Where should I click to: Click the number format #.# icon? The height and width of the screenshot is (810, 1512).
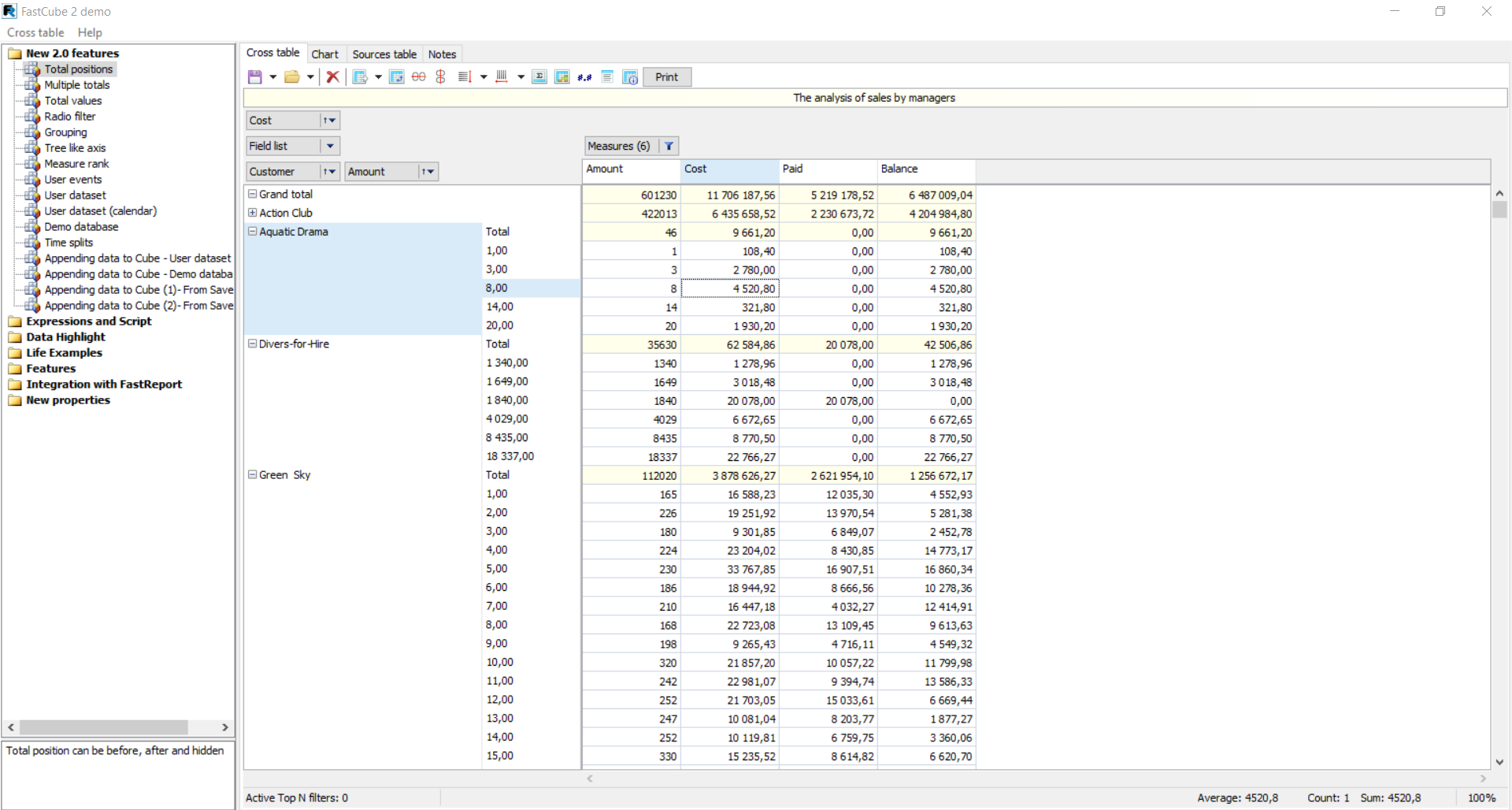point(584,76)
